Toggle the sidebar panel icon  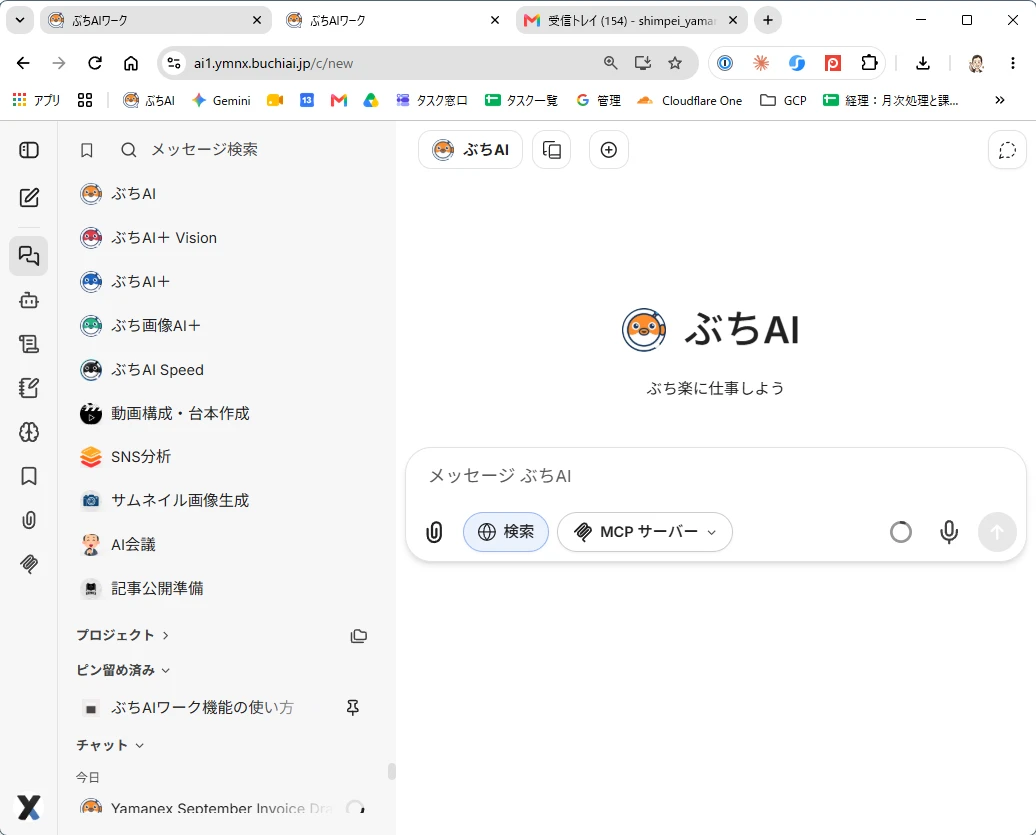28,151
